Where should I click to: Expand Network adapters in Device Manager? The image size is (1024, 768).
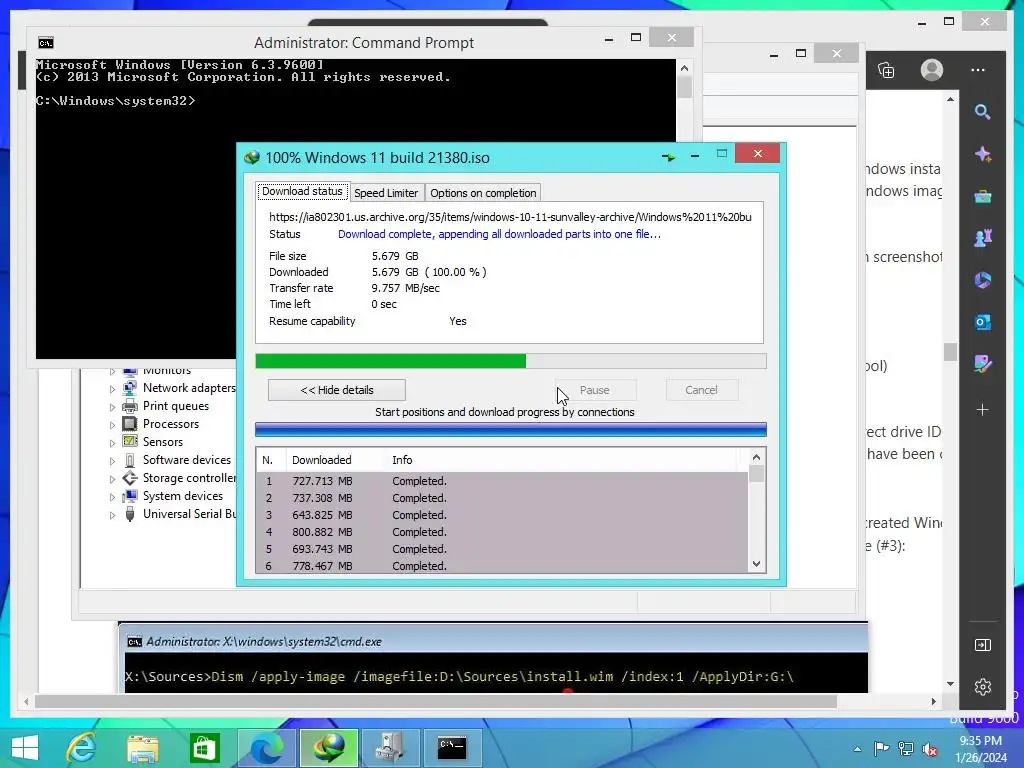coord(112,389)
